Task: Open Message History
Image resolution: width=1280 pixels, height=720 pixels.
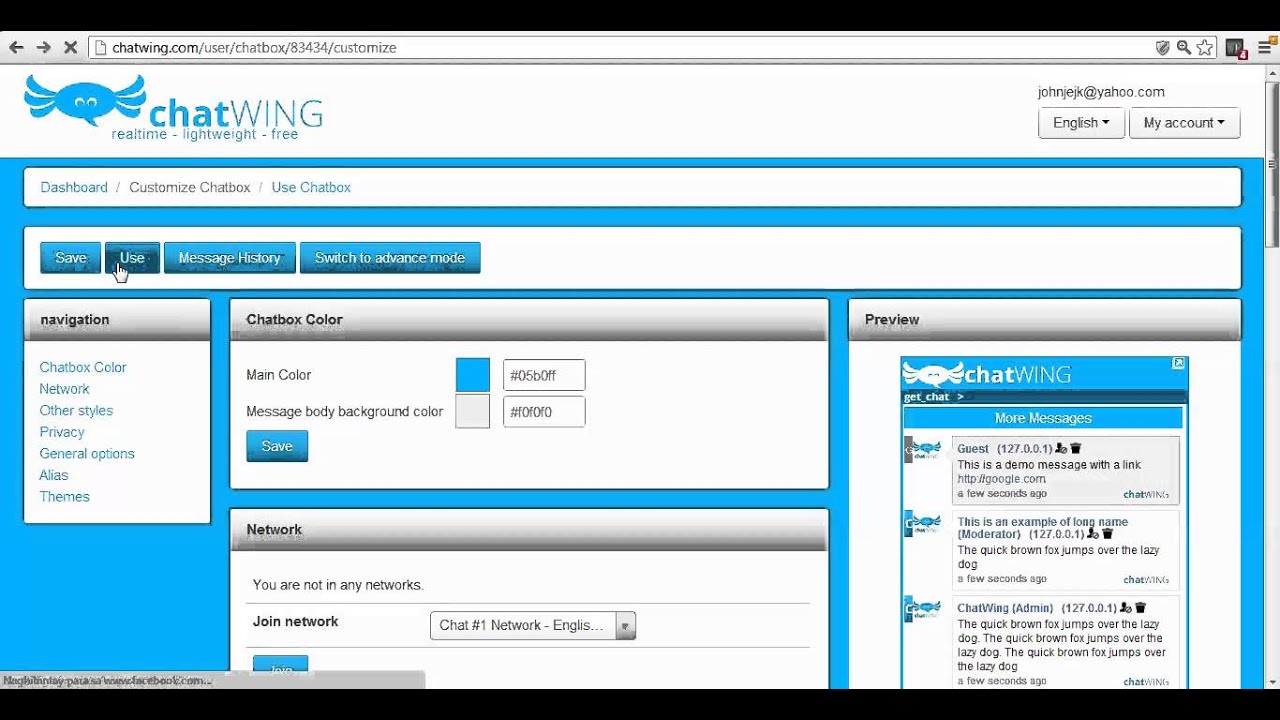Action: coord(230,258)
